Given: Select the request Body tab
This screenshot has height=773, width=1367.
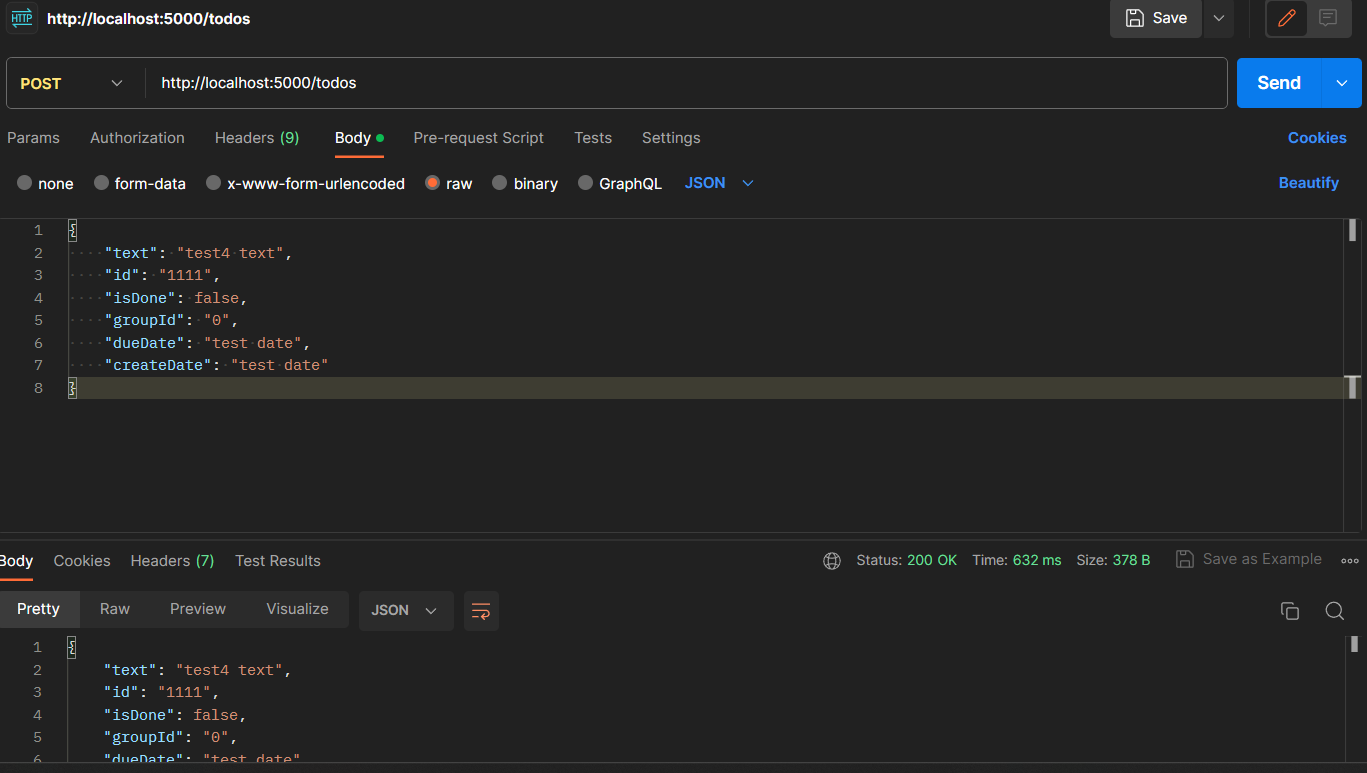Looking at the screenshot, I should 359,138.
